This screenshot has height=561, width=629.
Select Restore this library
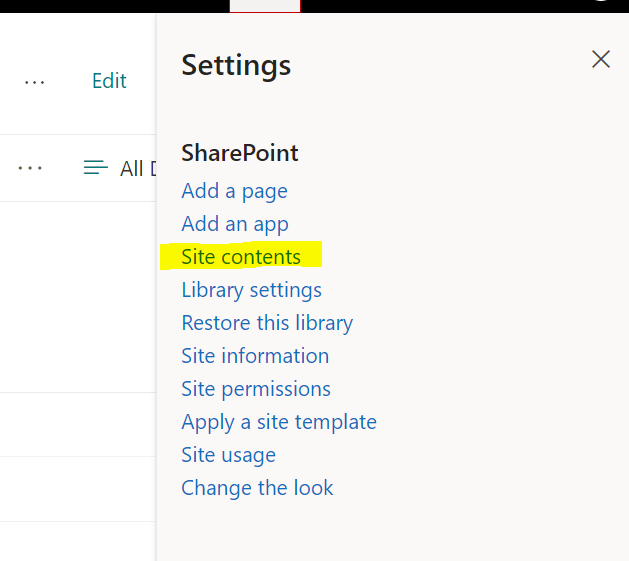pyautogui.click(x=267, y=323)
